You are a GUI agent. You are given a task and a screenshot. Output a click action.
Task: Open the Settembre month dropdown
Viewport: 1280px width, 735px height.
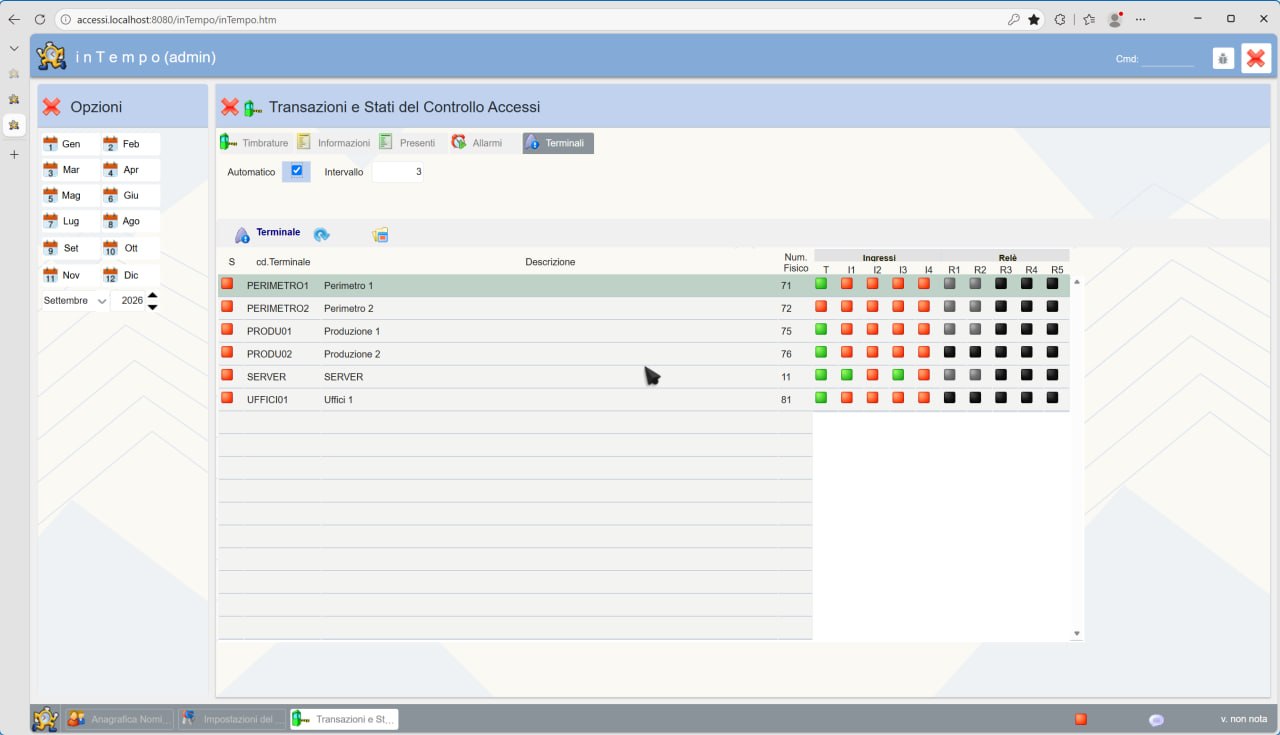pos(75,301)
